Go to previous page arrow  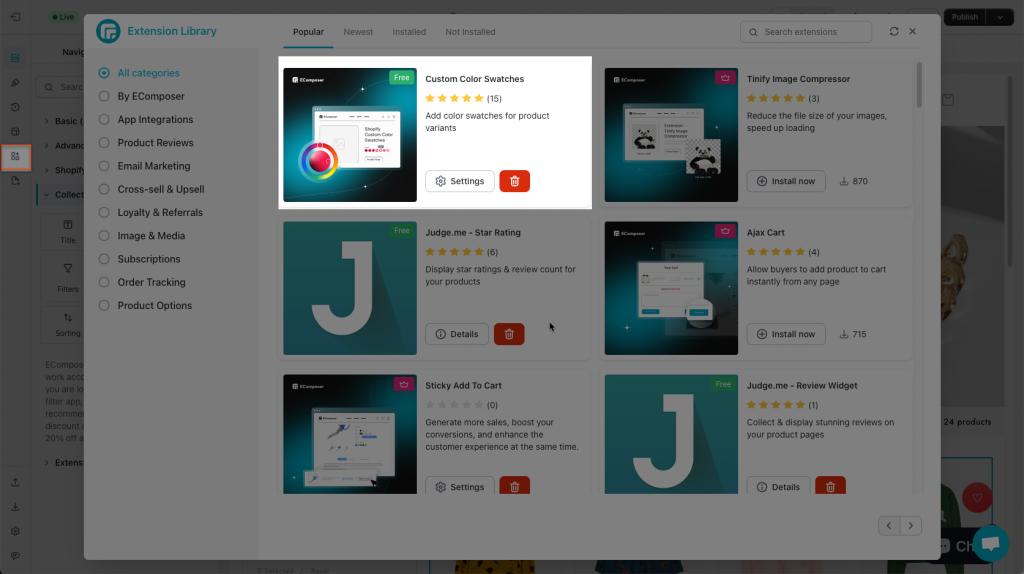tap(889, 526)
